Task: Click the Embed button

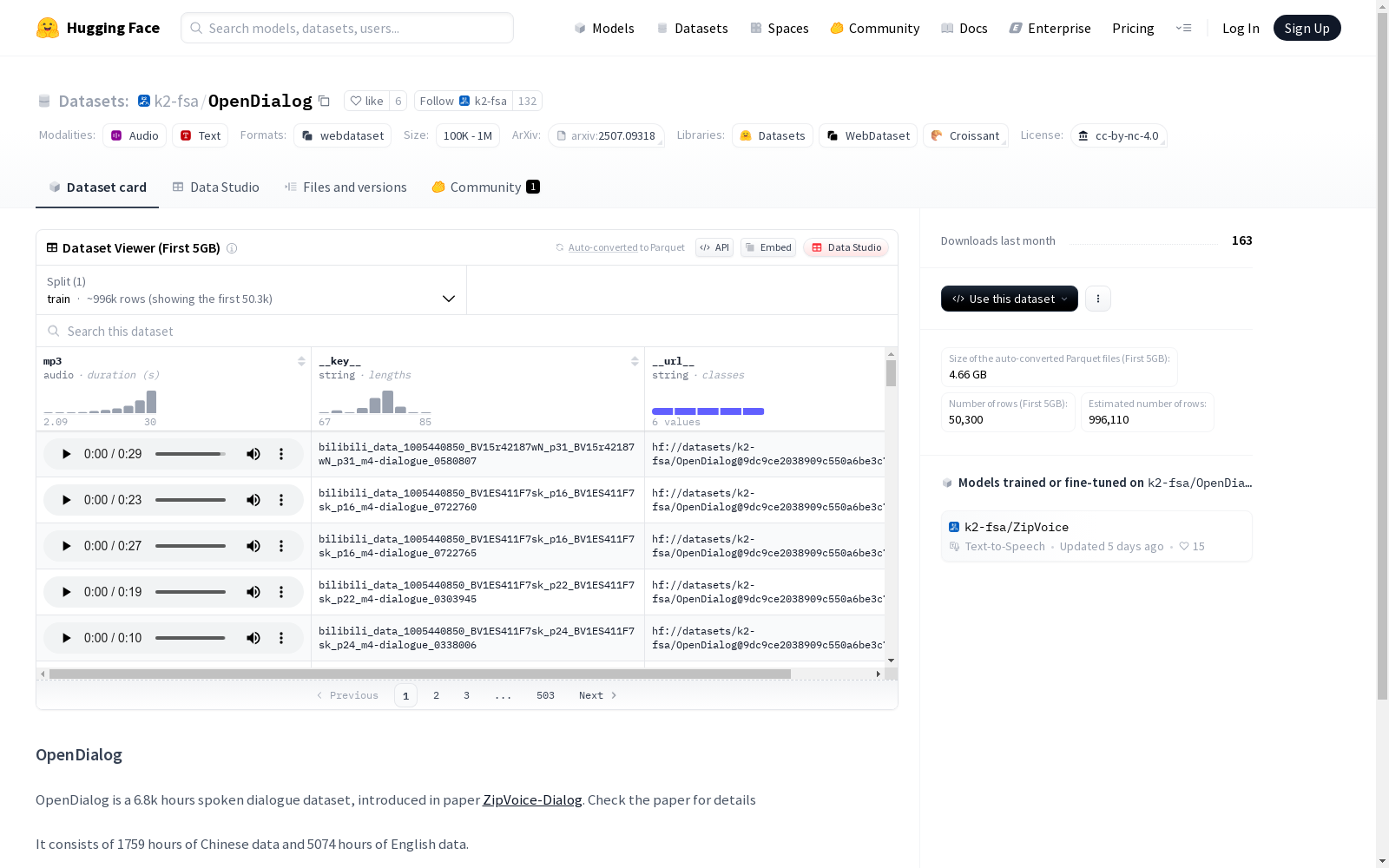Action: click(768, 247)
